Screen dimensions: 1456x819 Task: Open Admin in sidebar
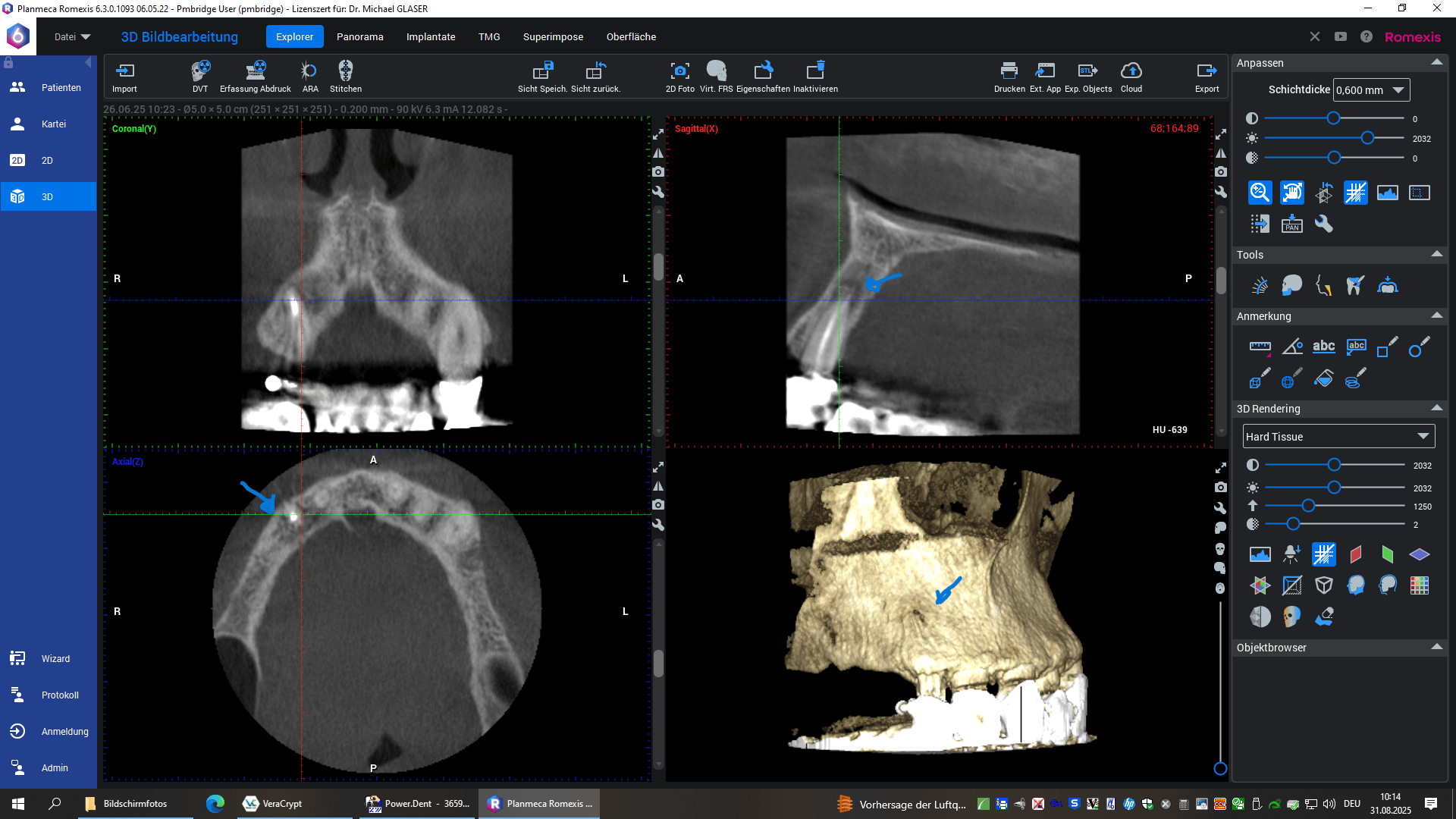click(x=49, y=767)
